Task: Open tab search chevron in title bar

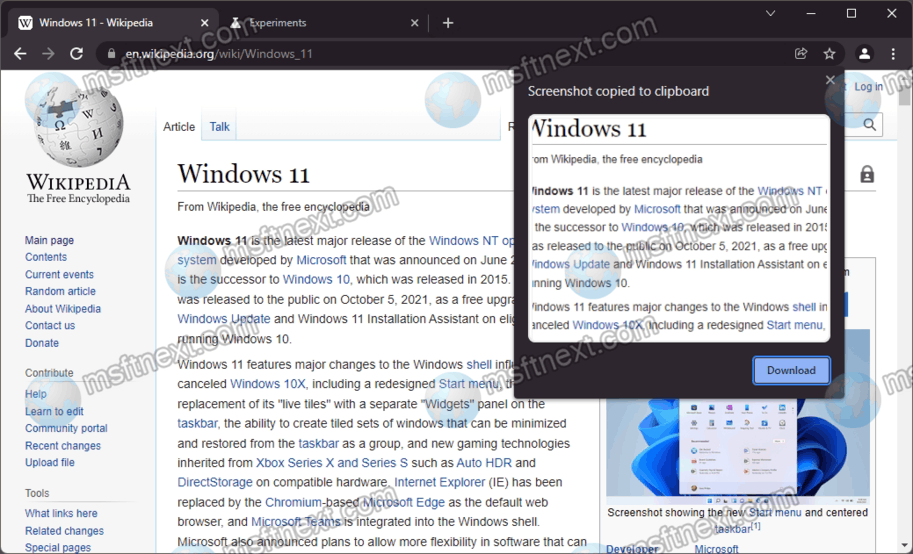Action: 770,13
